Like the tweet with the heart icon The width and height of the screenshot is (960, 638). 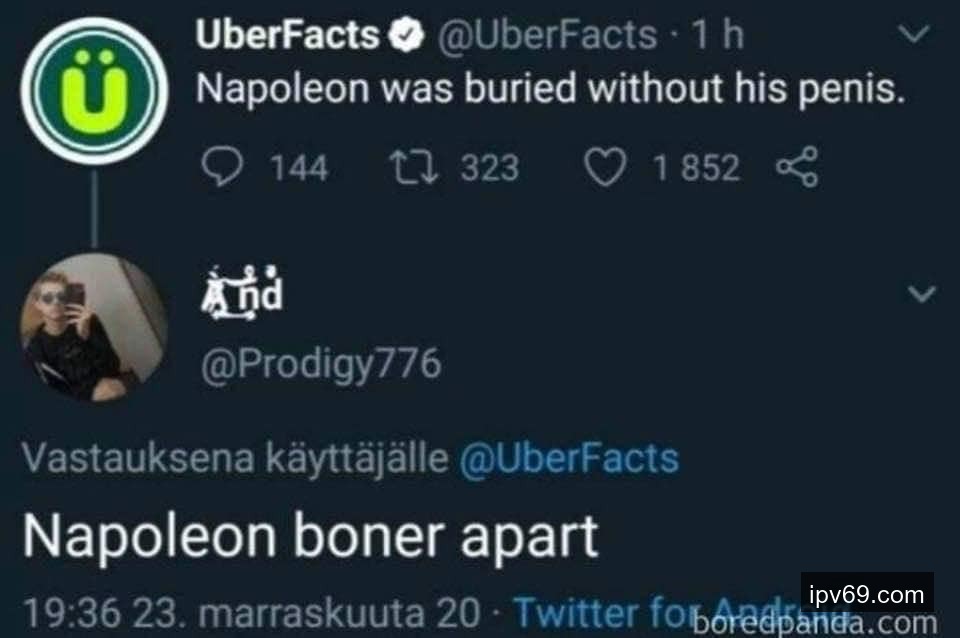603,167
